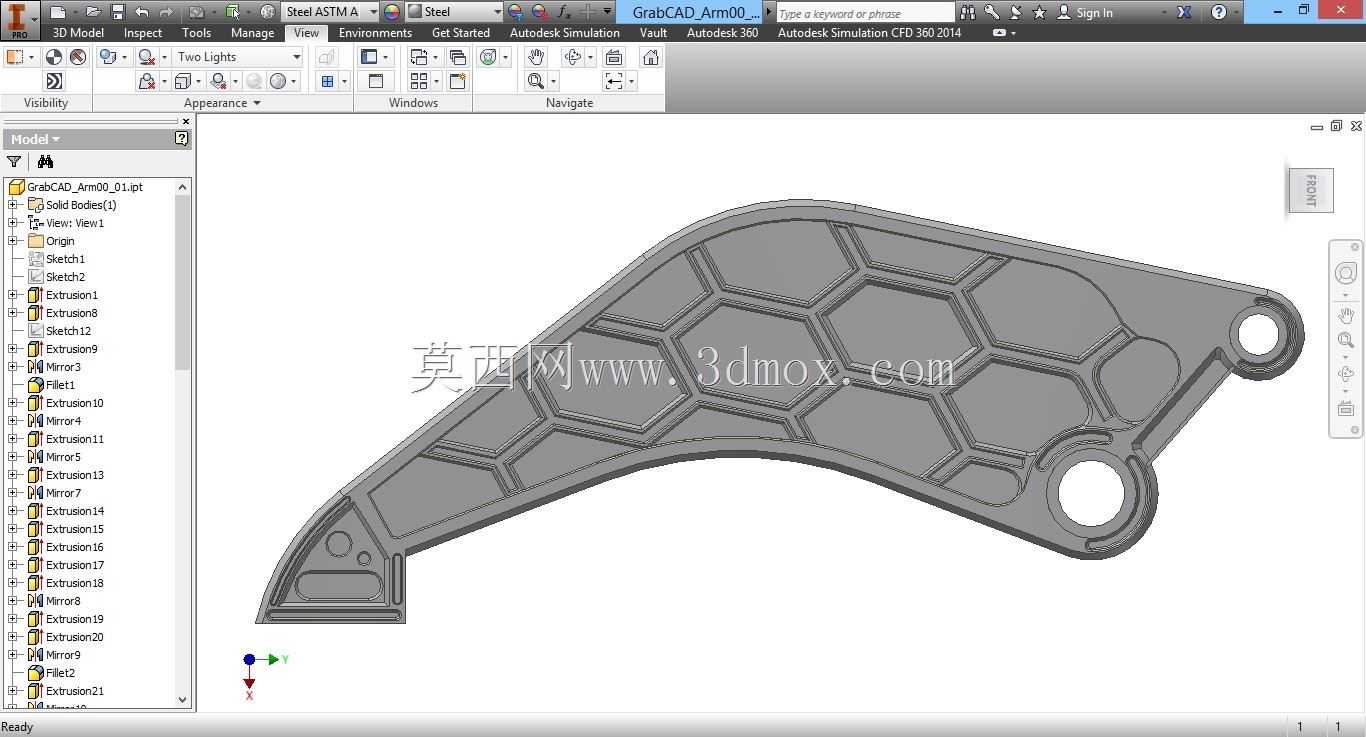Image resolution: width=1366 pixels, height=737 pixels.
Task: Click the Object Visibility icon
Action: click(x=15, y=57)
